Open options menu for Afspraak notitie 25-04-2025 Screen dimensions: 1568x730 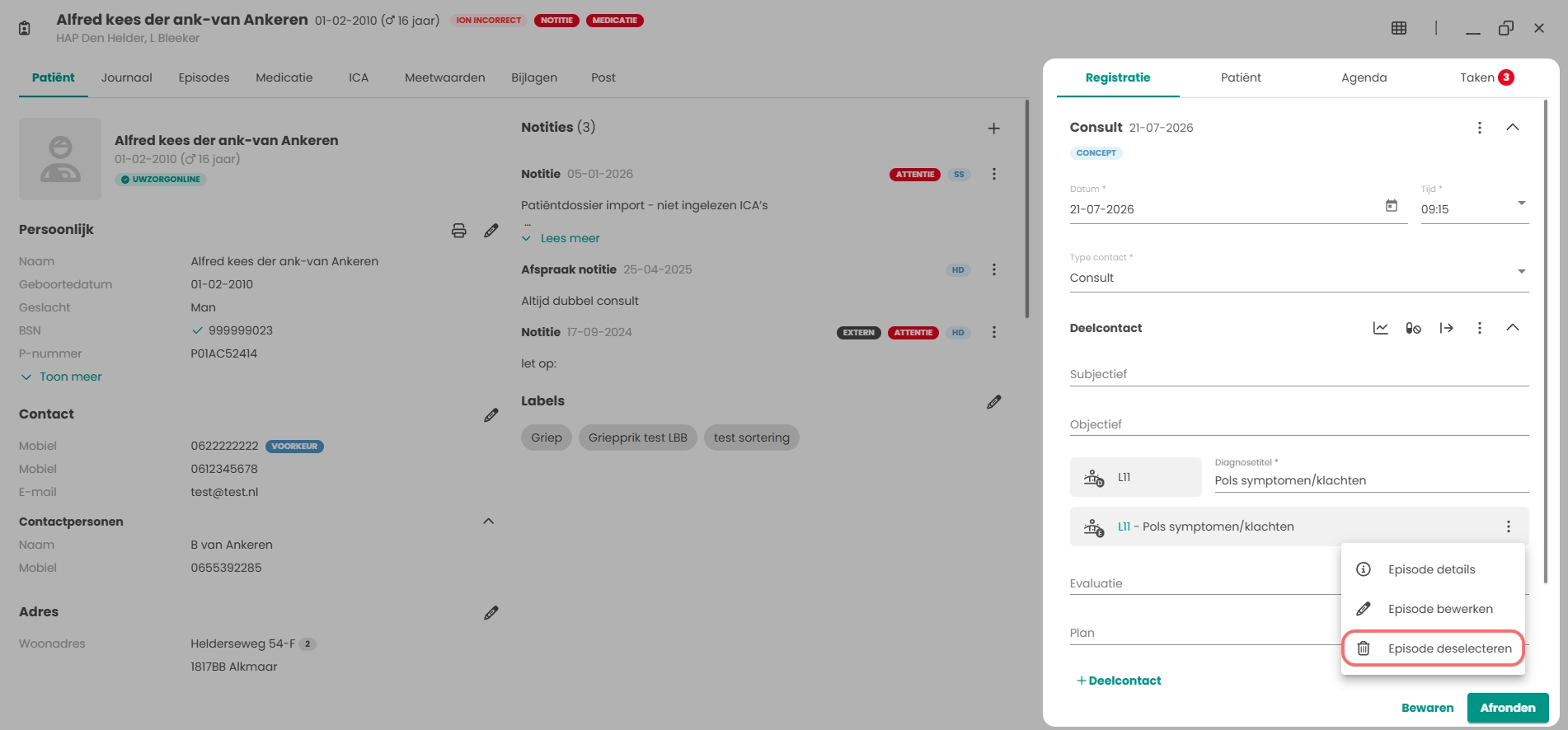pyautogui.click(x=994, y=269)
